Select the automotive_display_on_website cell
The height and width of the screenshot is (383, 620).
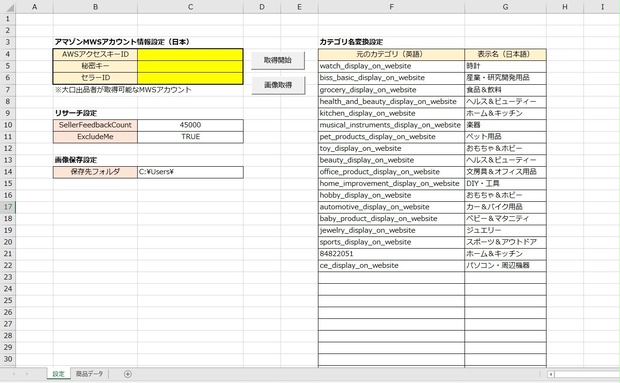tap(391, 207)
